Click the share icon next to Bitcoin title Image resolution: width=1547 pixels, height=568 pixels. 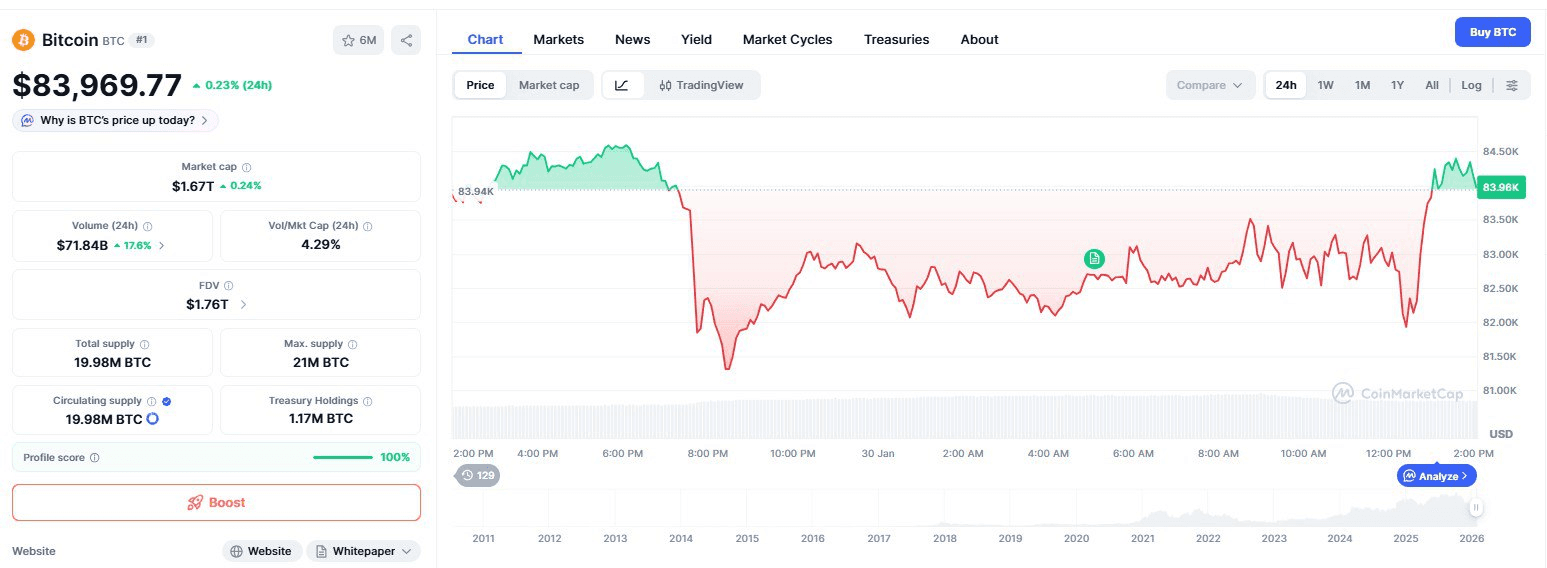[406, 40]
